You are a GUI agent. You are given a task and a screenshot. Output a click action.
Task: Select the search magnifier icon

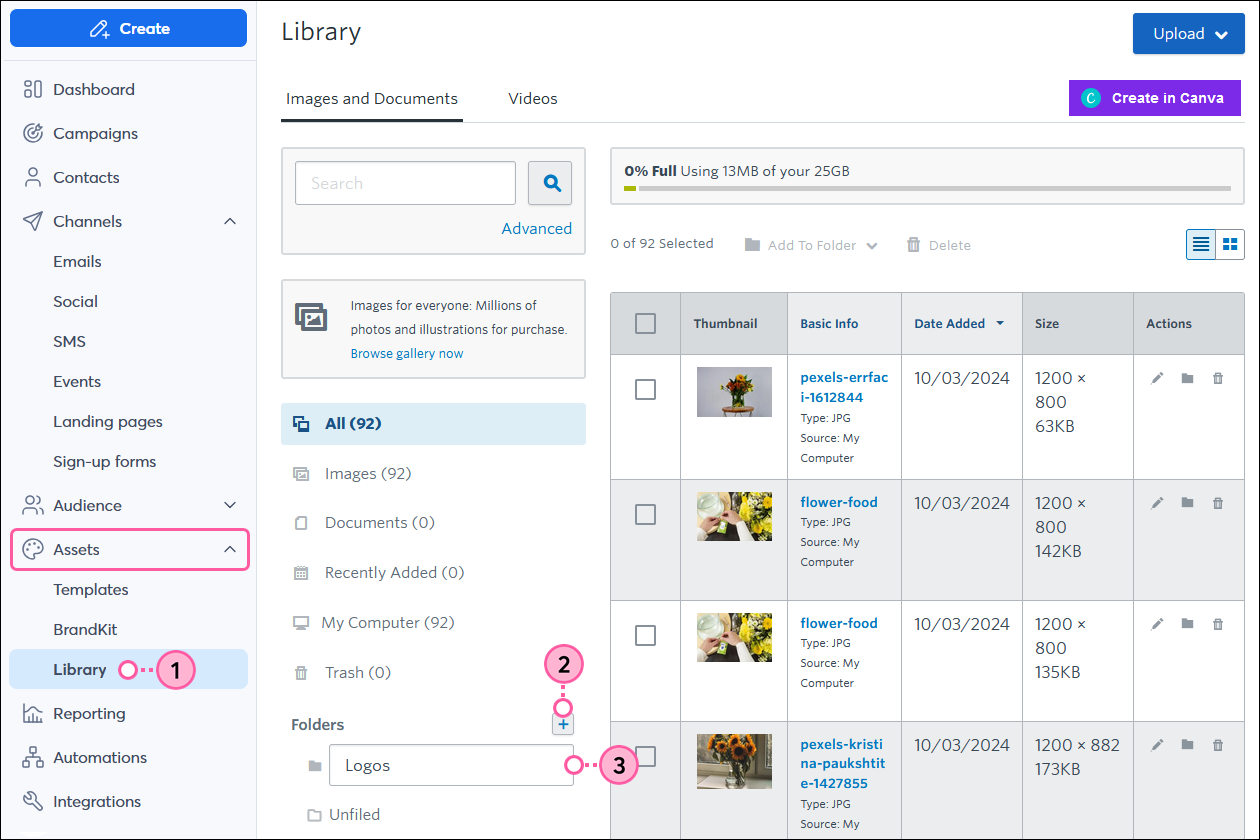point(550,183)
